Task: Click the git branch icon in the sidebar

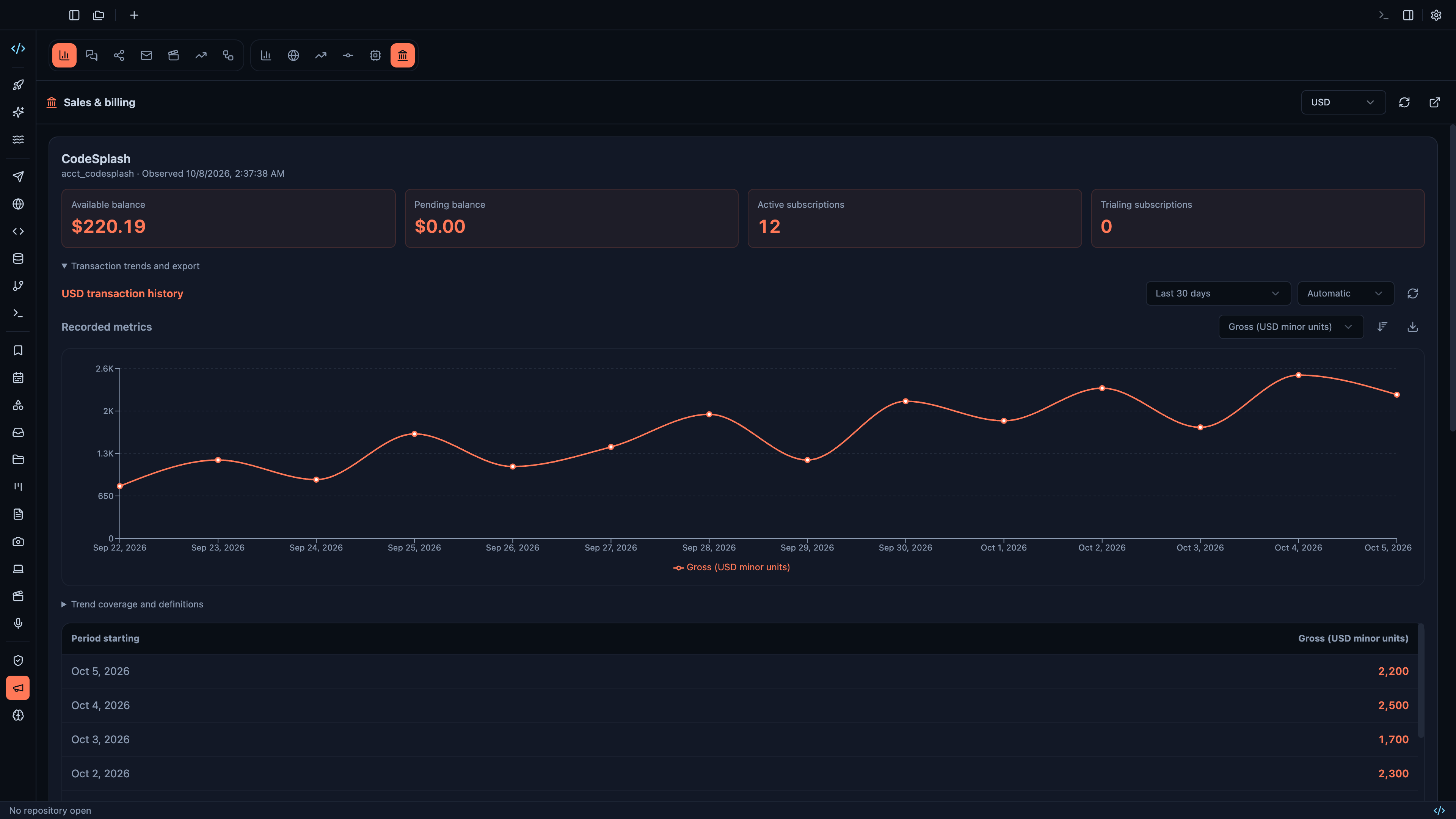Action: click(x=18, y=286)
